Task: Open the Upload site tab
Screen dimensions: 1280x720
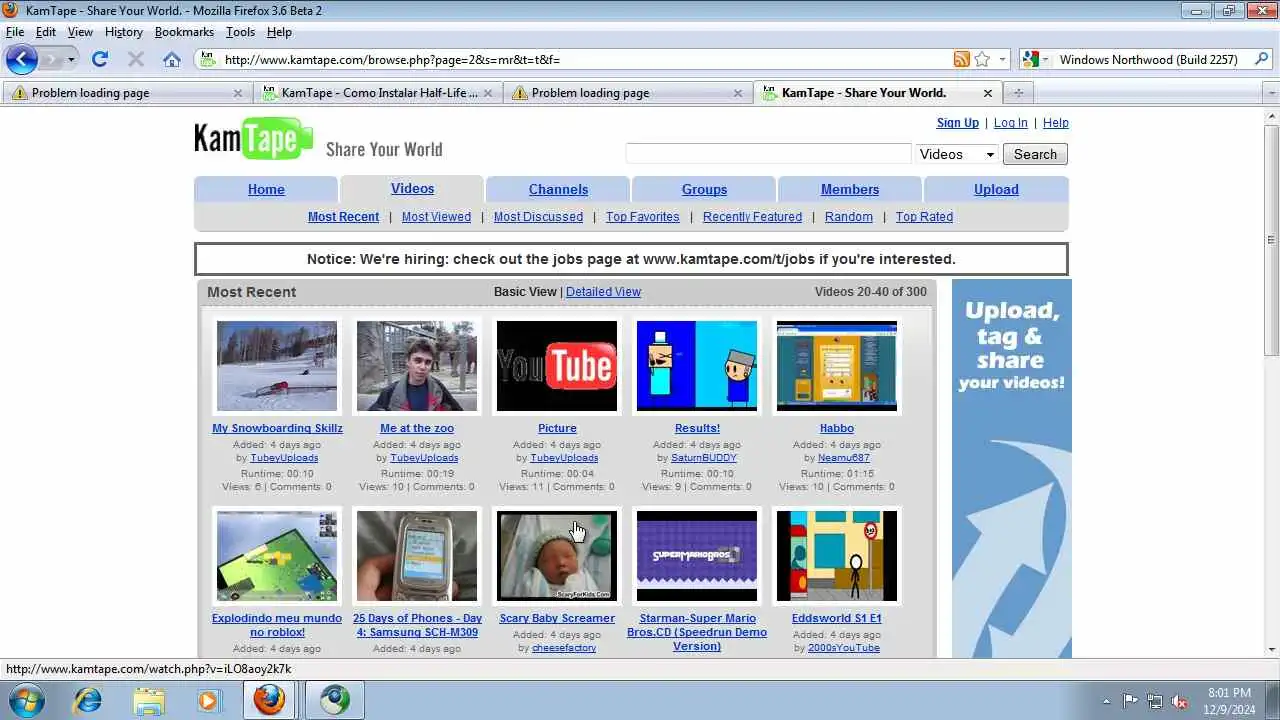Action: point(996,189)
